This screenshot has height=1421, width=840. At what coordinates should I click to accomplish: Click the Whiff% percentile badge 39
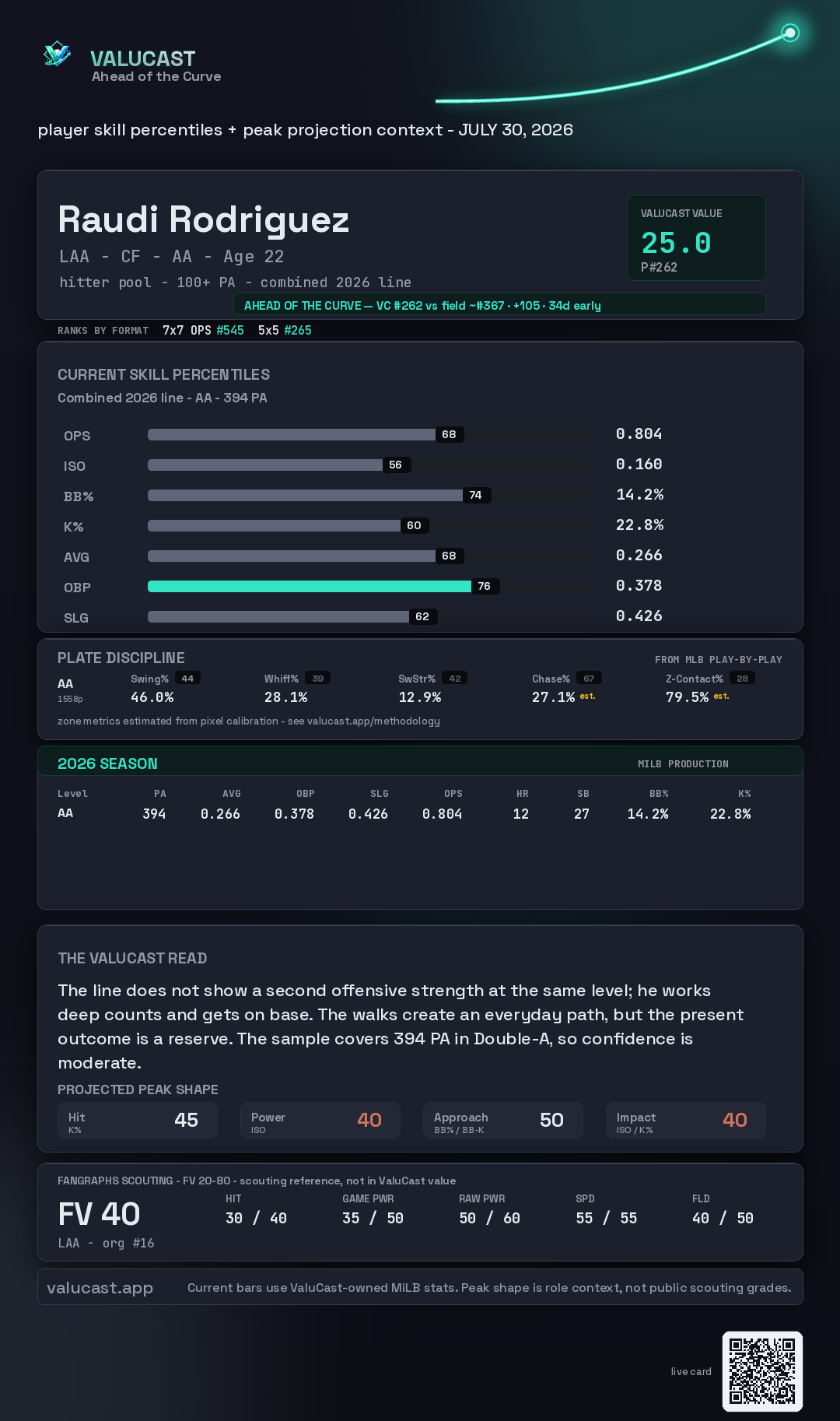tap(317, 679)
